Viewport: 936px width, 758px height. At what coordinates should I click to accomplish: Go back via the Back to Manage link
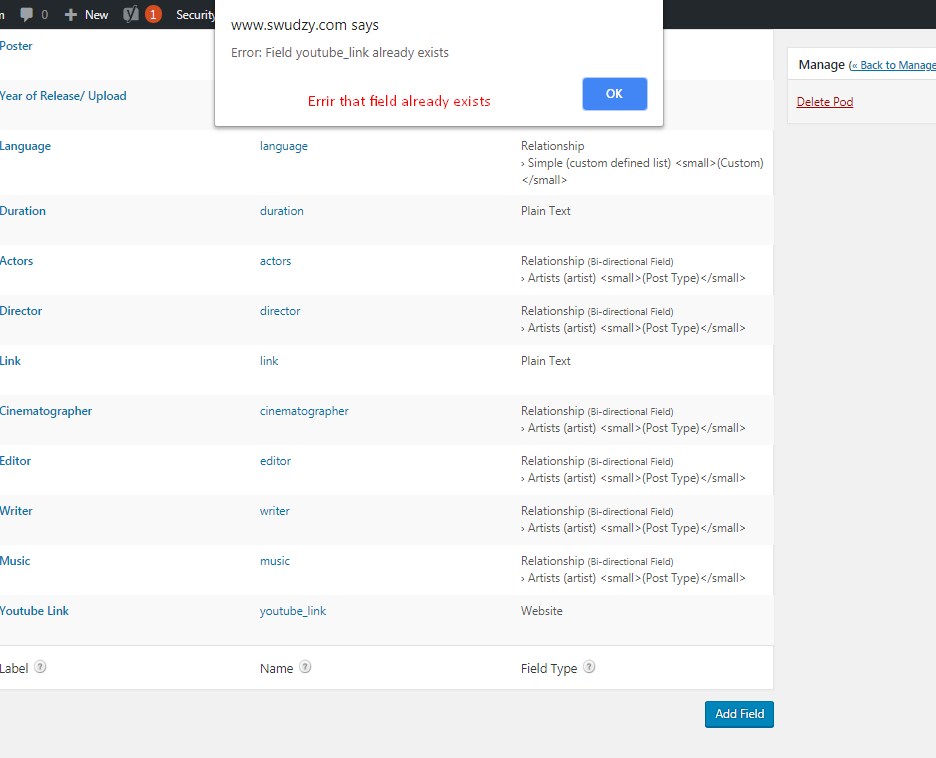coord(894,63)
